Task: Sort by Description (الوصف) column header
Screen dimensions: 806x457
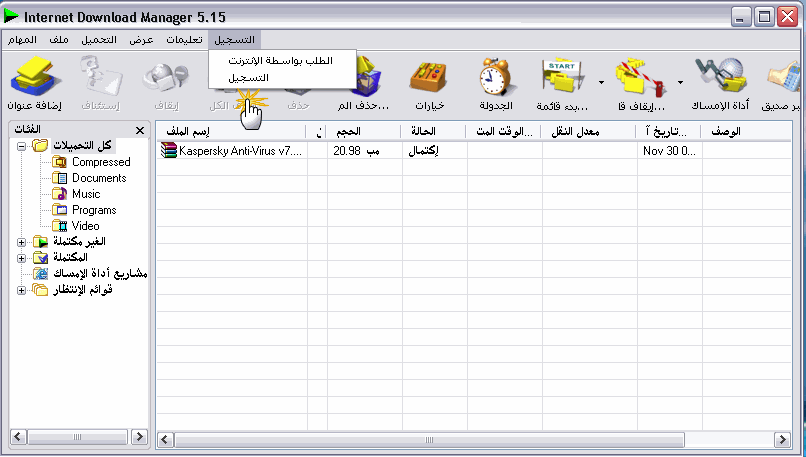Action: (x=746, y=132)
